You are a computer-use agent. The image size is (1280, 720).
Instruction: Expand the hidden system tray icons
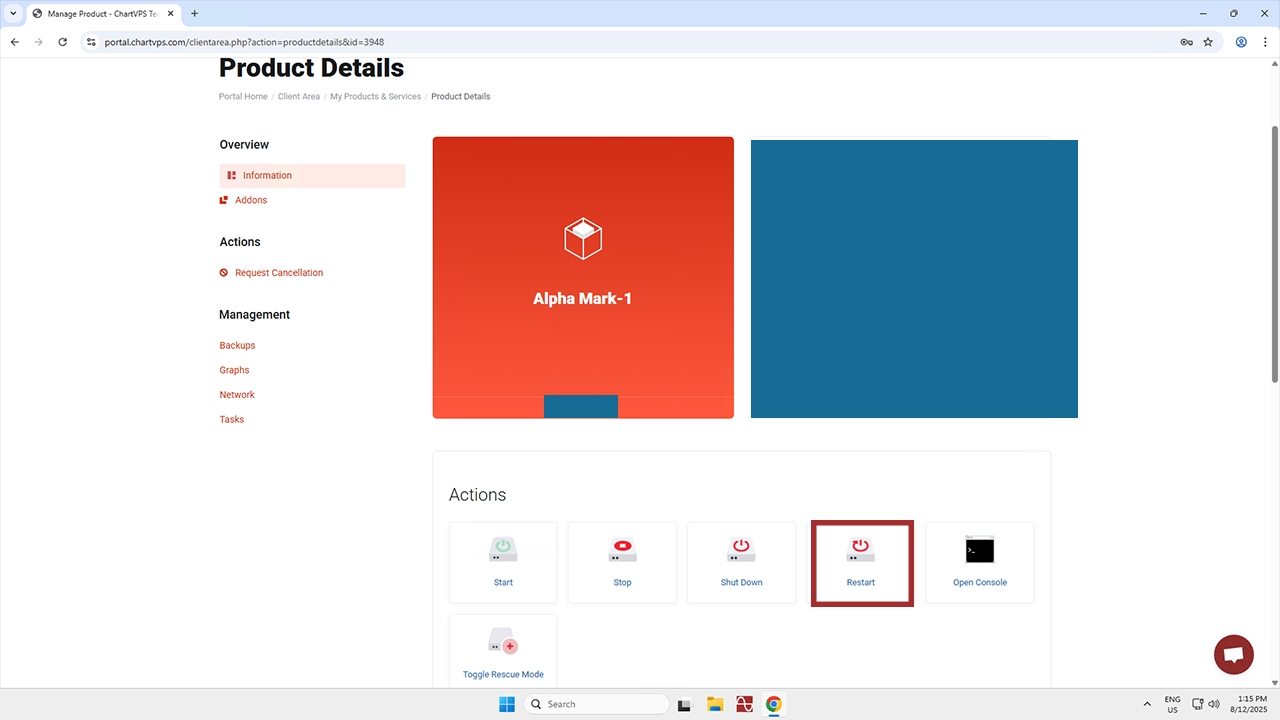coord(1147,704)
